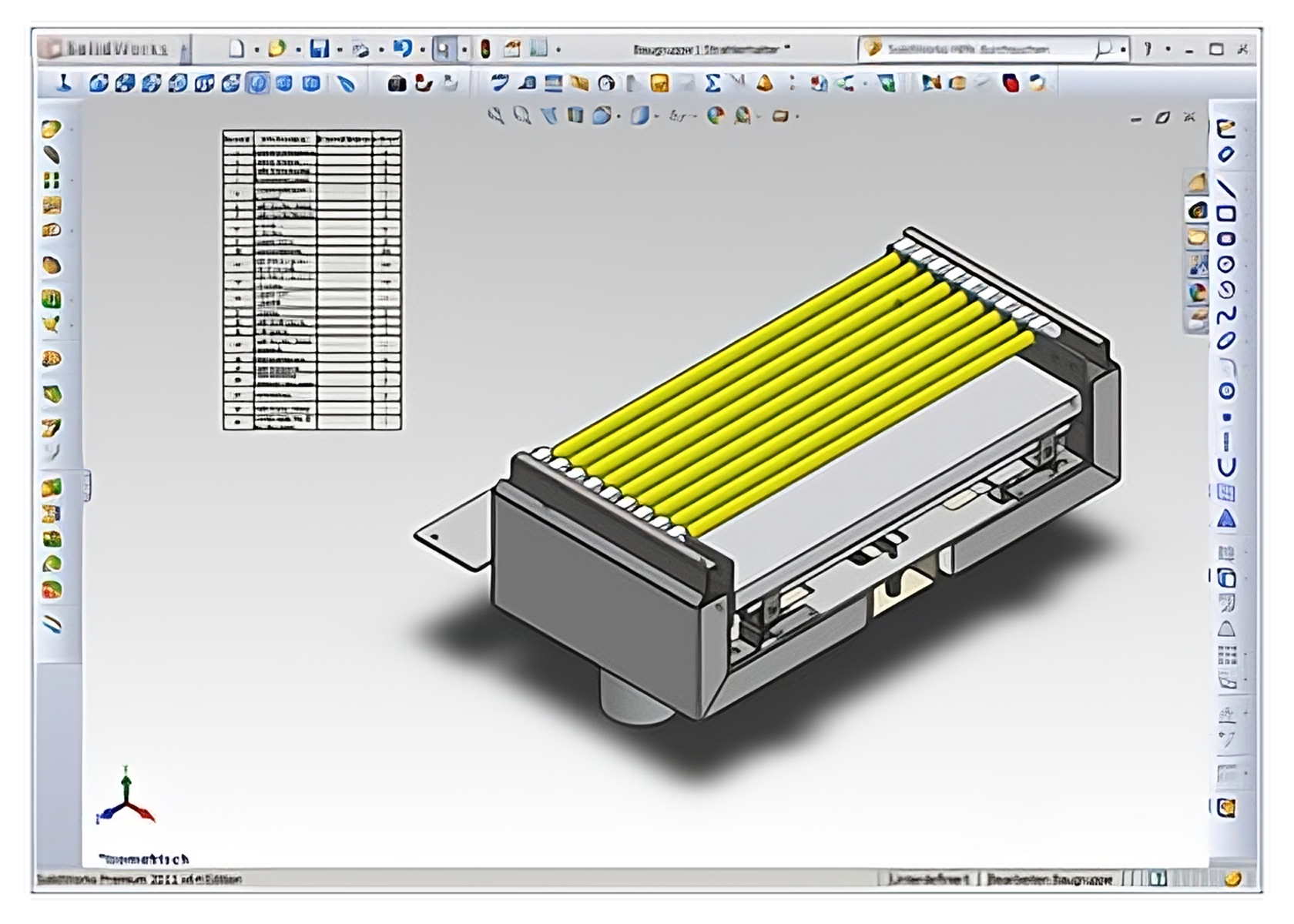The width and height of the screenshot is (1294, 924).
Task: Expand the SolidWorks logo menu arrow
Action: (x=184, y=50)
